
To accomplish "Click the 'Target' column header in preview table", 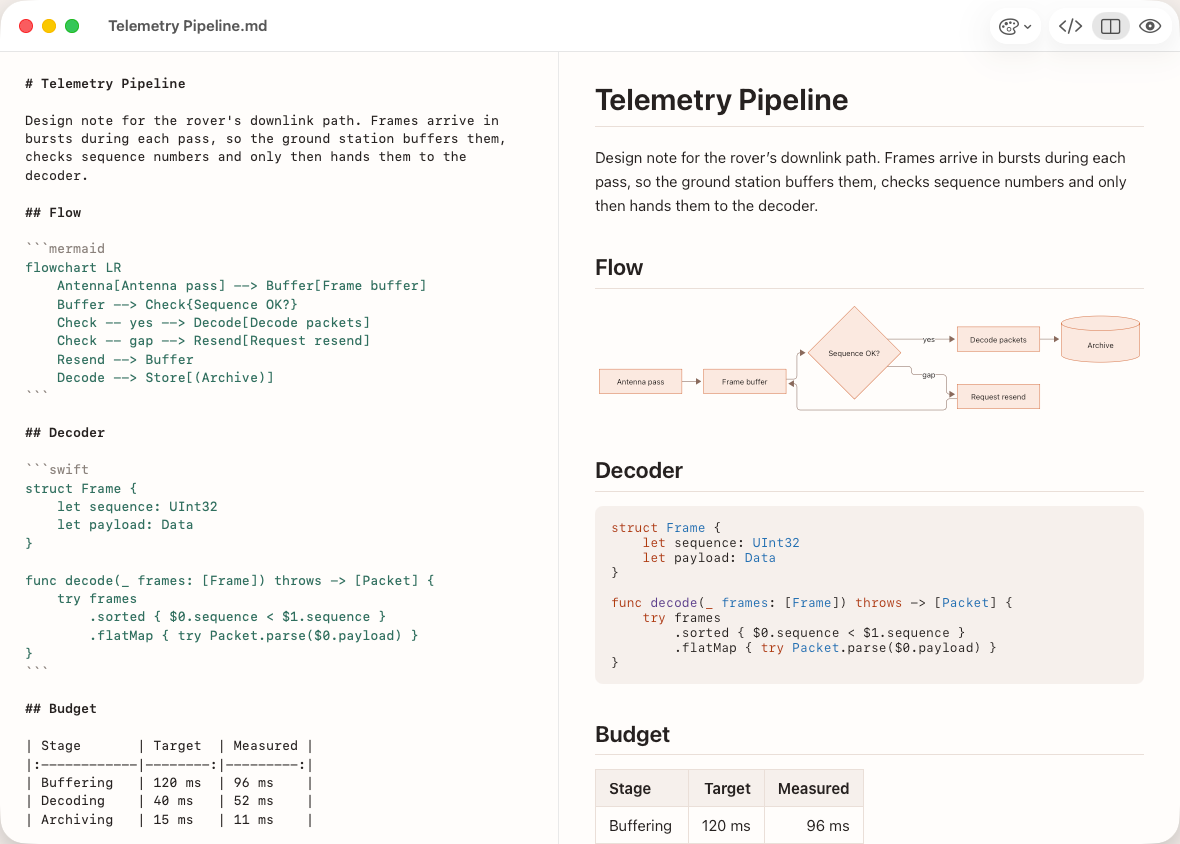I will pos(727,788).
